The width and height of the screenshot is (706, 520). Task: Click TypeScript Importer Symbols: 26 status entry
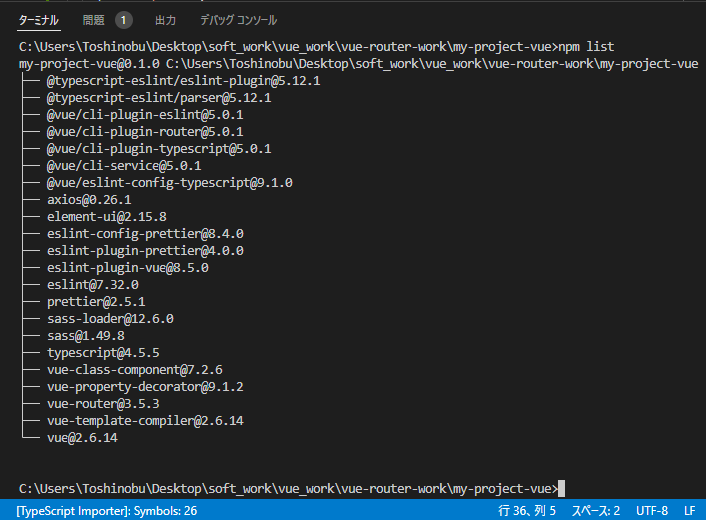(x=107, y=511)
